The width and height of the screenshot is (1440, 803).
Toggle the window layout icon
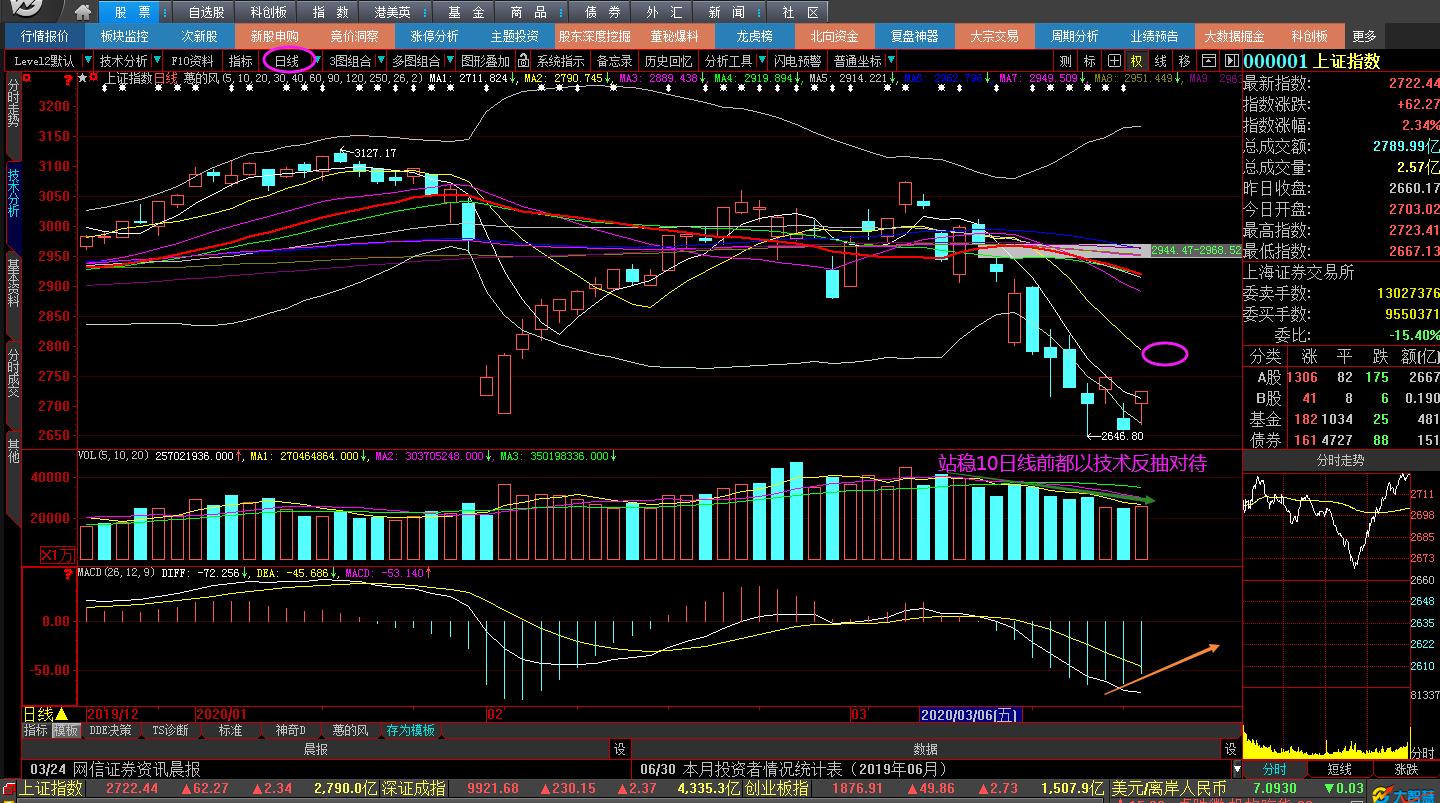tap(1209, 61)
